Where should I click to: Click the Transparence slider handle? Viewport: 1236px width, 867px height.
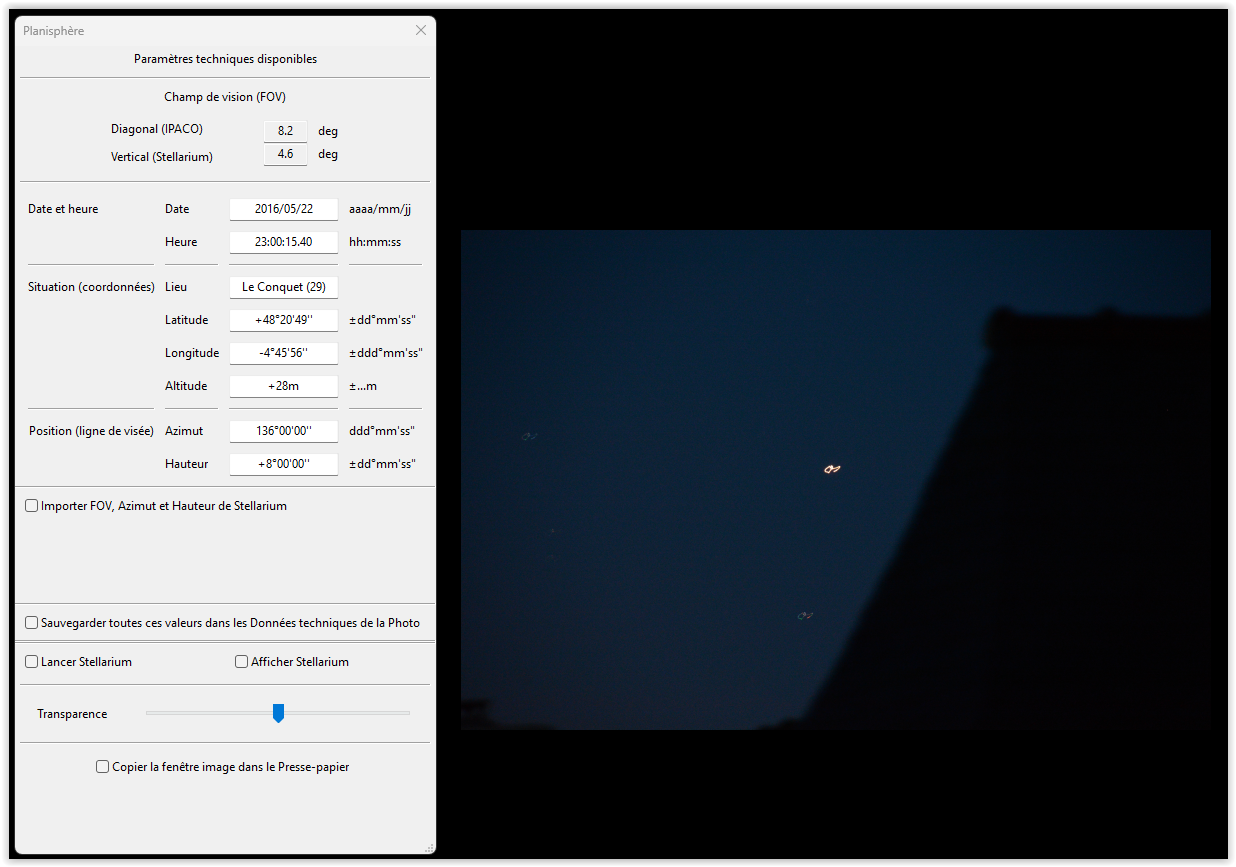[x=279, y=713]
